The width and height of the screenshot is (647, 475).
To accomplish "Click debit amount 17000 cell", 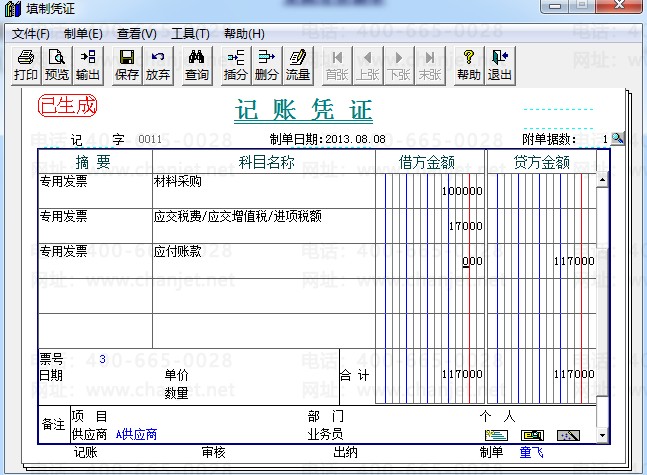I will pos(430,226).
